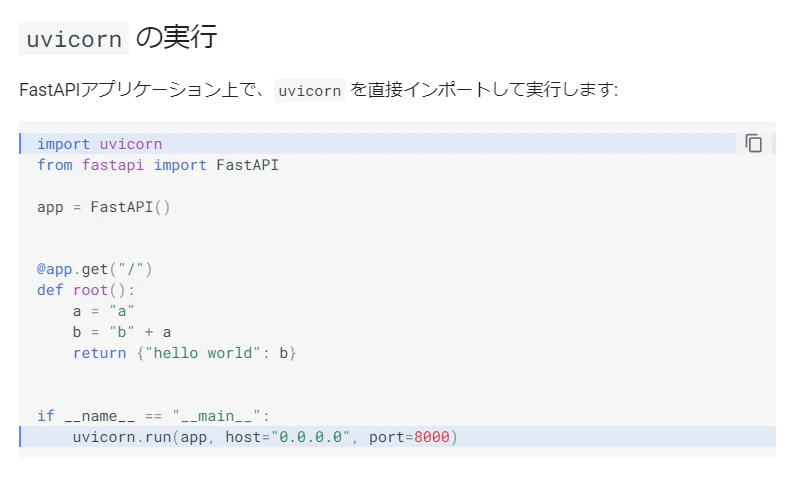Image resolution: width=808 pixels, height=483 pixels.
Task: Click the 'return {"hello world": b}' line
Action: (184, 353)
